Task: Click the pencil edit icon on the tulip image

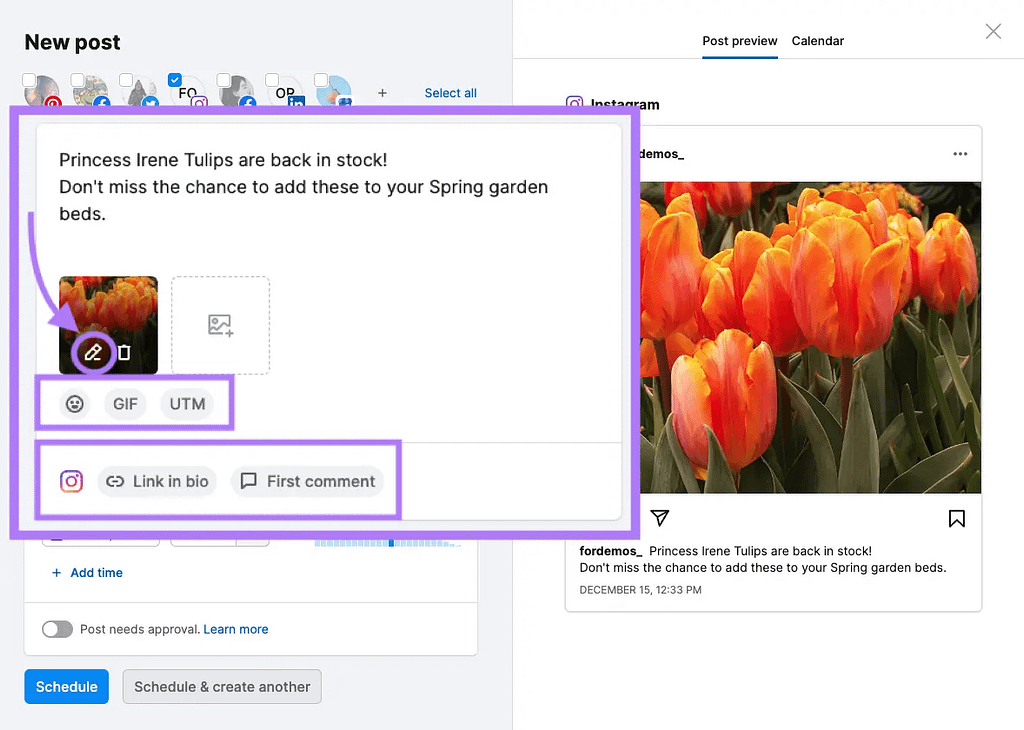Action: click(x=93, y=352)
